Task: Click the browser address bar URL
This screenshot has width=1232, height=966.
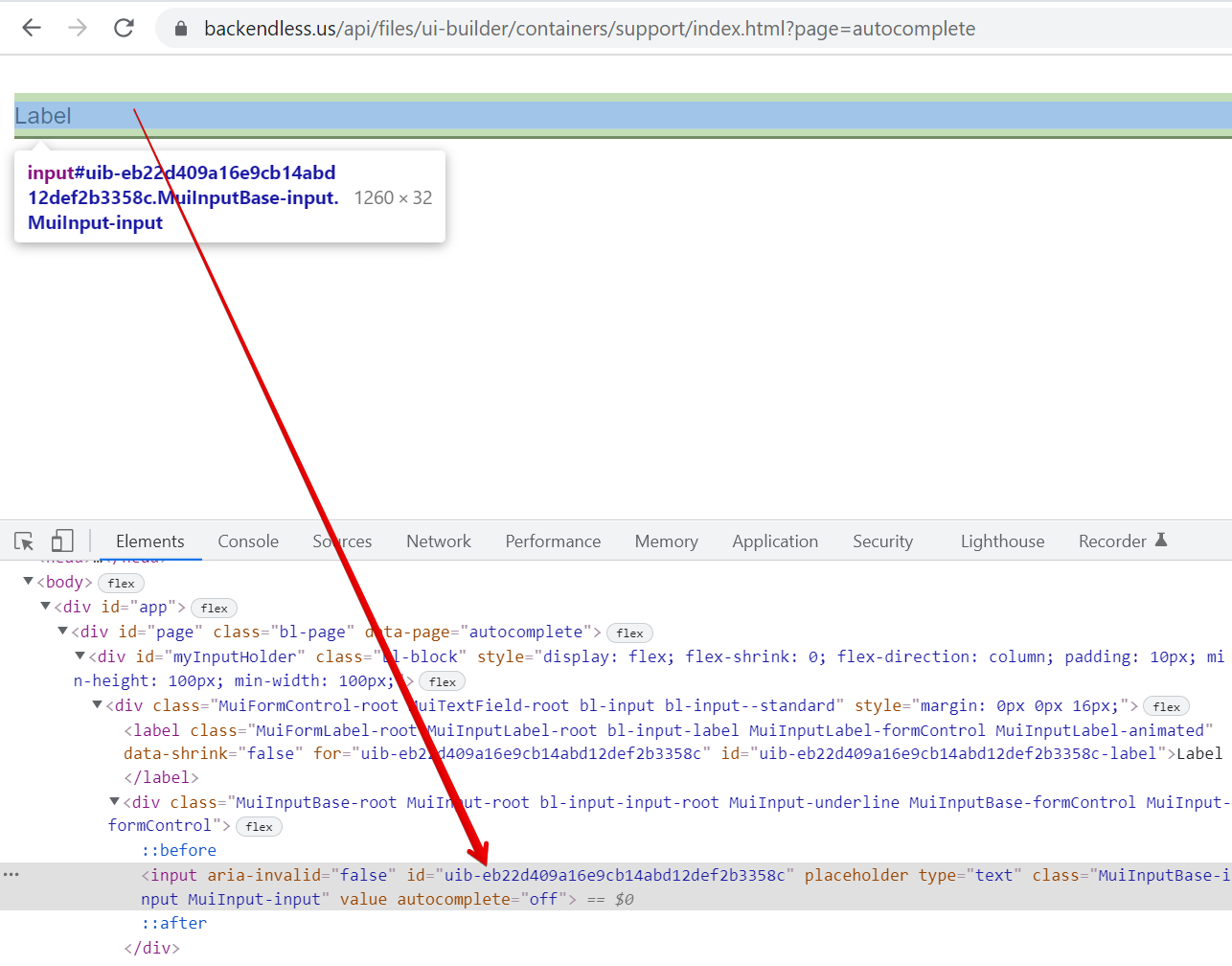Action: (x=589, y=29)
